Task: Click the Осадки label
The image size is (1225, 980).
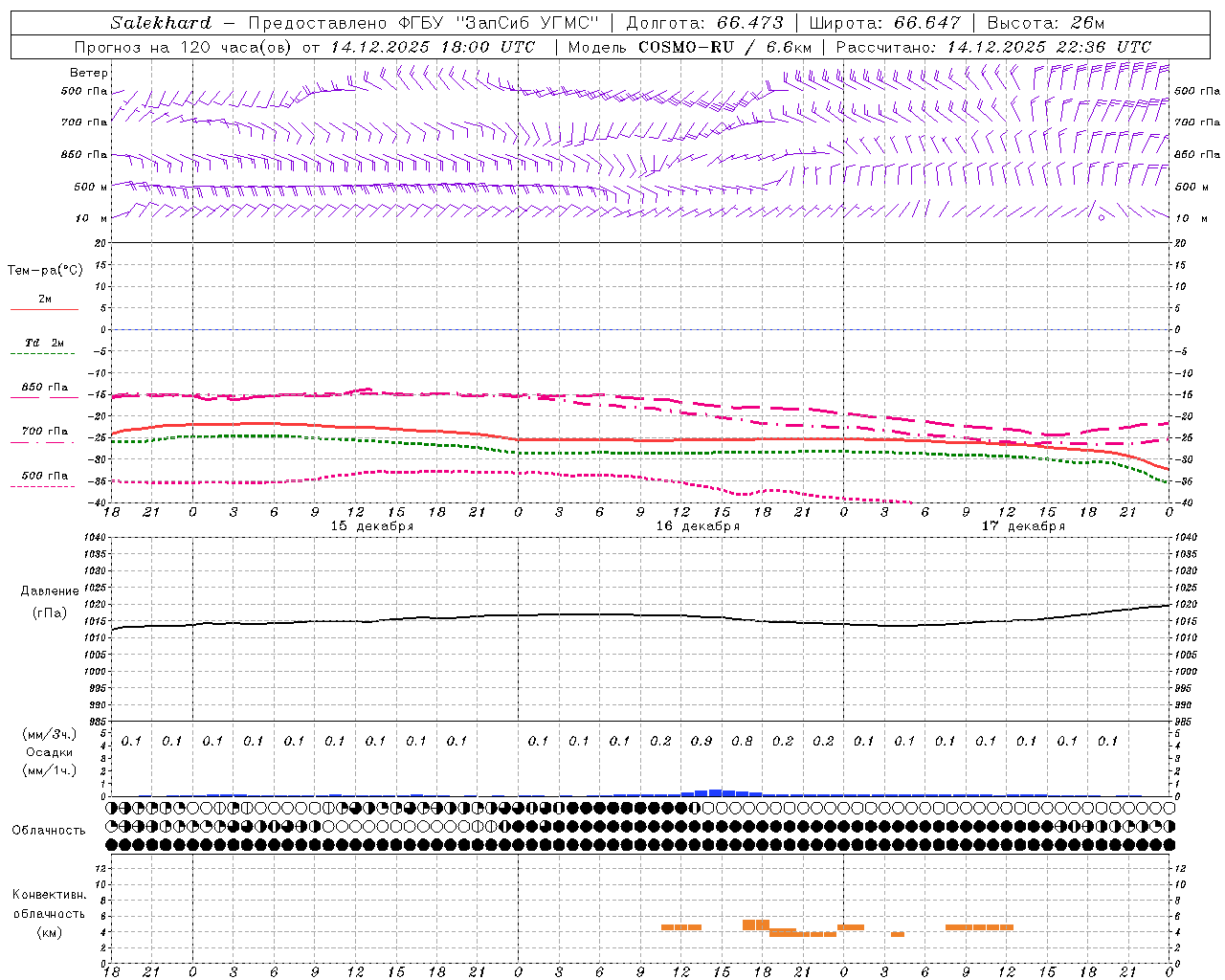Action: click(50, 752)
